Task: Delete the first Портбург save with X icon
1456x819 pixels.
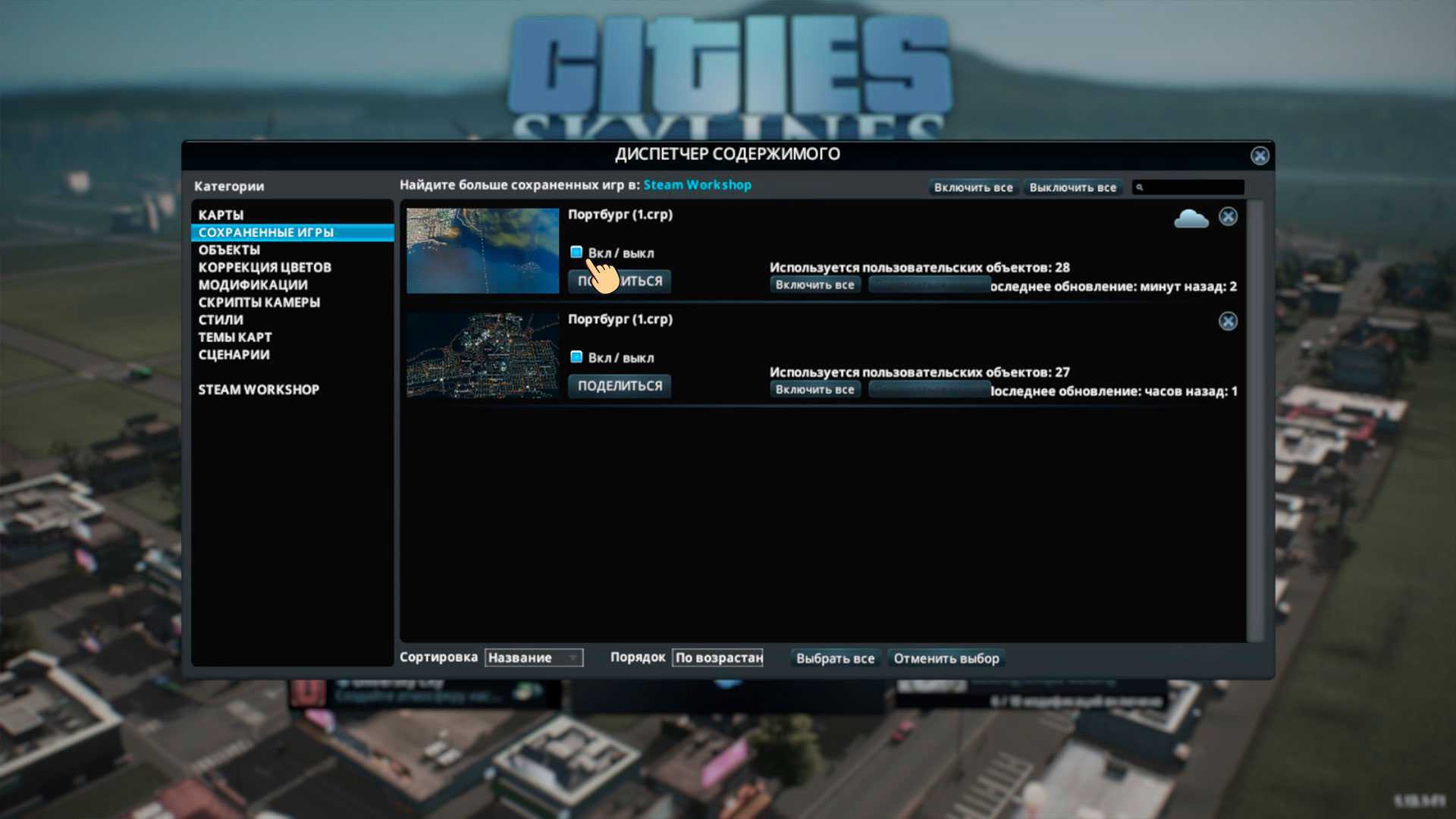Action: pyautogui.click(x=1228, y=217)
